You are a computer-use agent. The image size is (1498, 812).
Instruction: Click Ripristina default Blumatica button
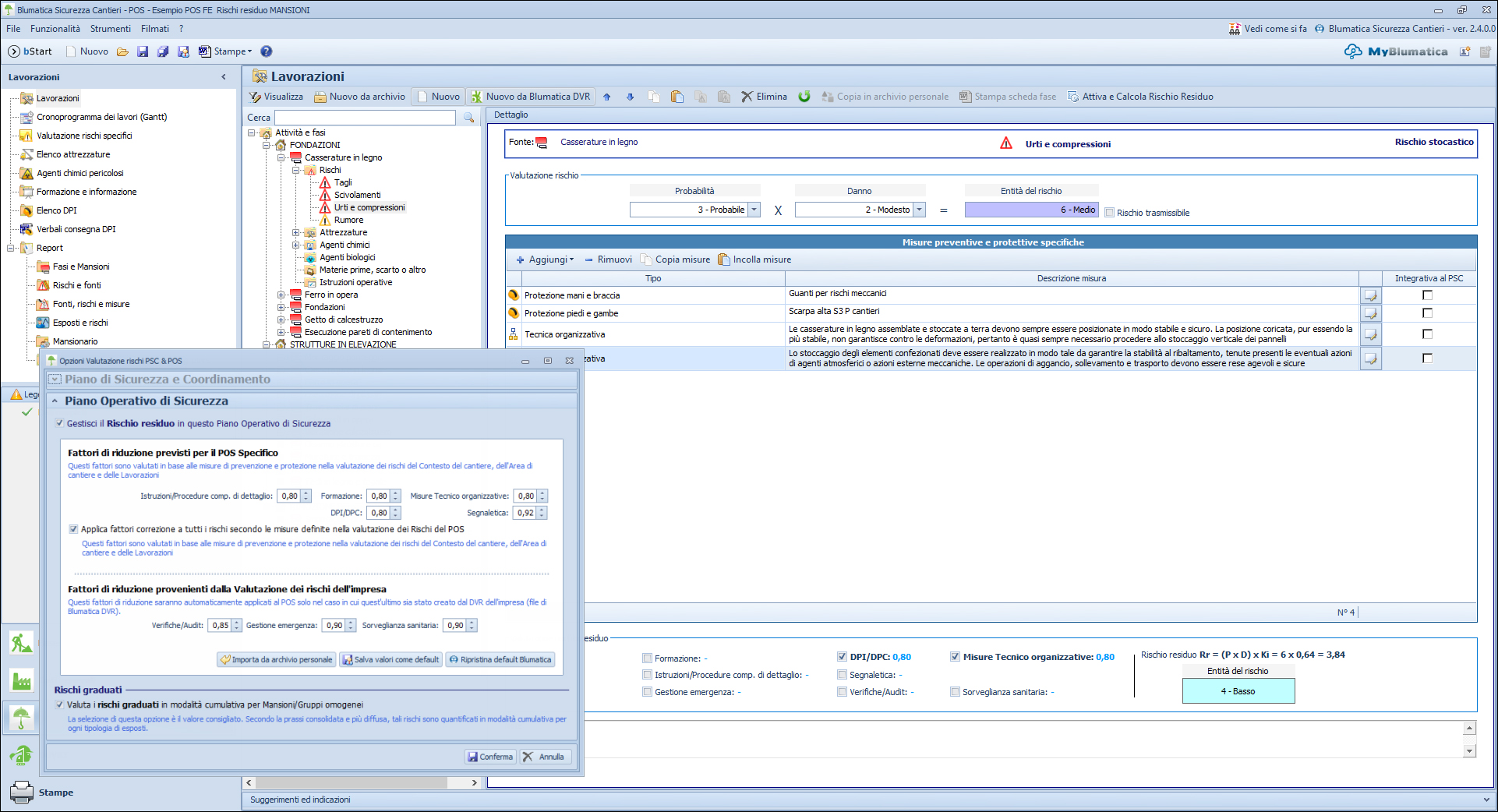(500, 659)
